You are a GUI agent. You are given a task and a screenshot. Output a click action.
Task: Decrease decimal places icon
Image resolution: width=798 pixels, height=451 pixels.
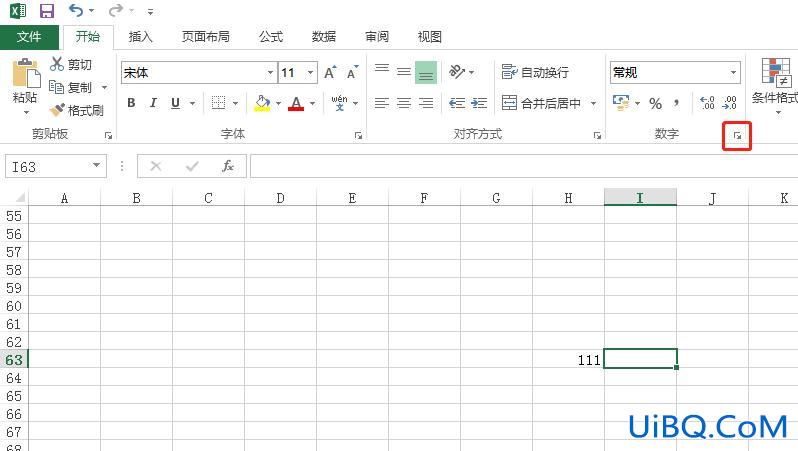(x=729, y=103)
